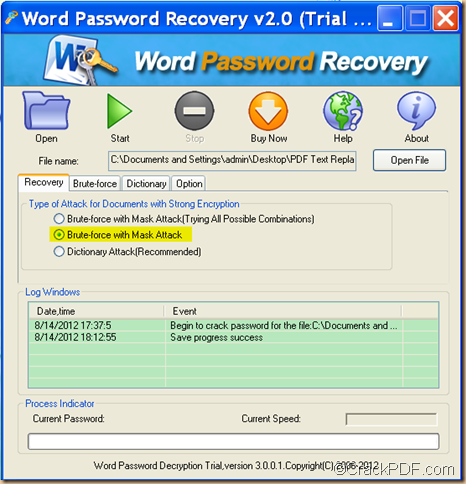
Task: Click the 'Begin to crack password' event entry
Action: click(x=284, y=325)
